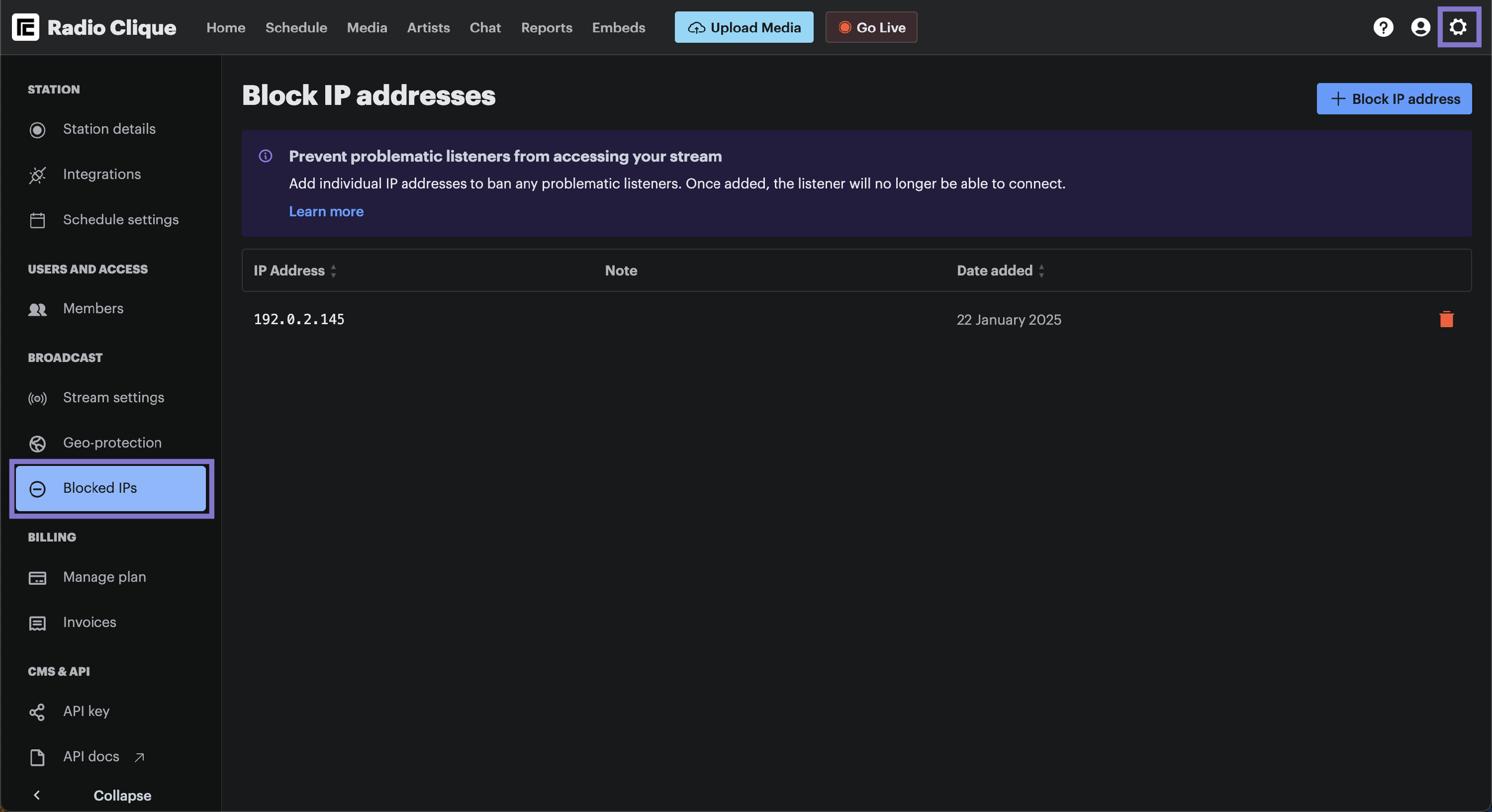This screenshot has height=812, width=1492.
Task: Delete blocked IP 192.0.2.145 with trash icon
Action: 1446,319
